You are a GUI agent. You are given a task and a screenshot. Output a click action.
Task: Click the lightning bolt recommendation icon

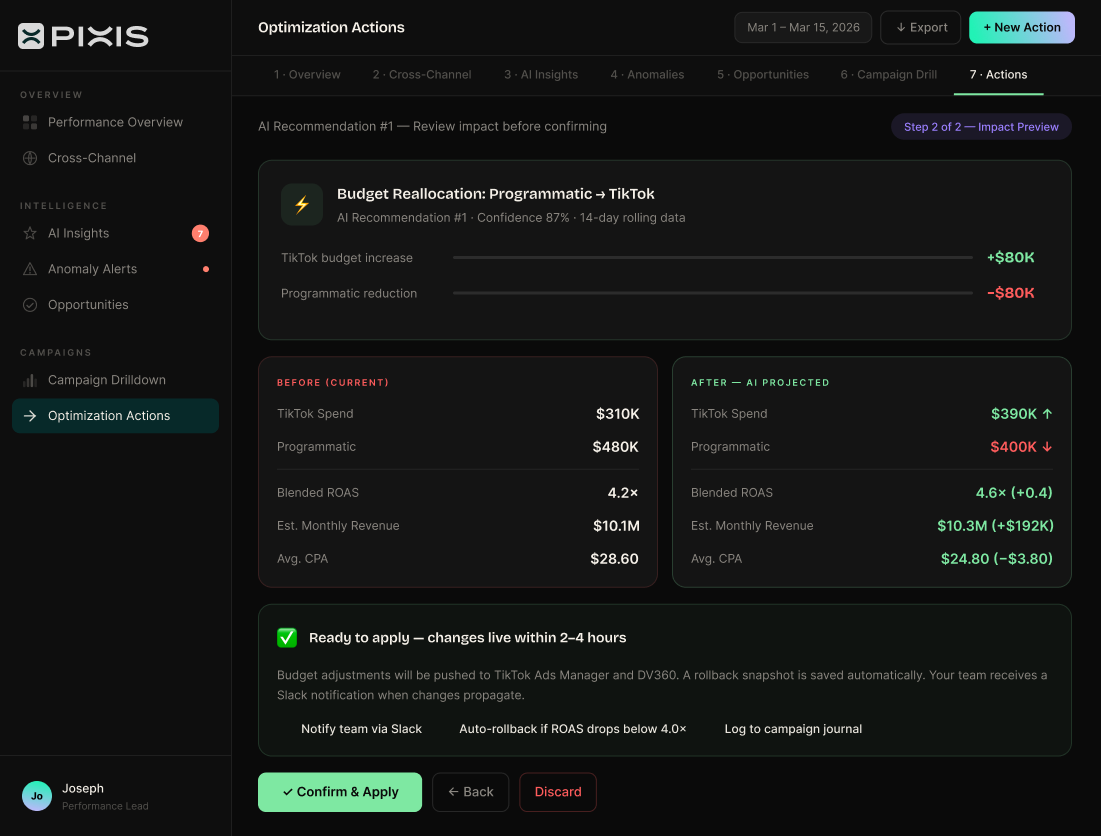(x=302, y=204)
